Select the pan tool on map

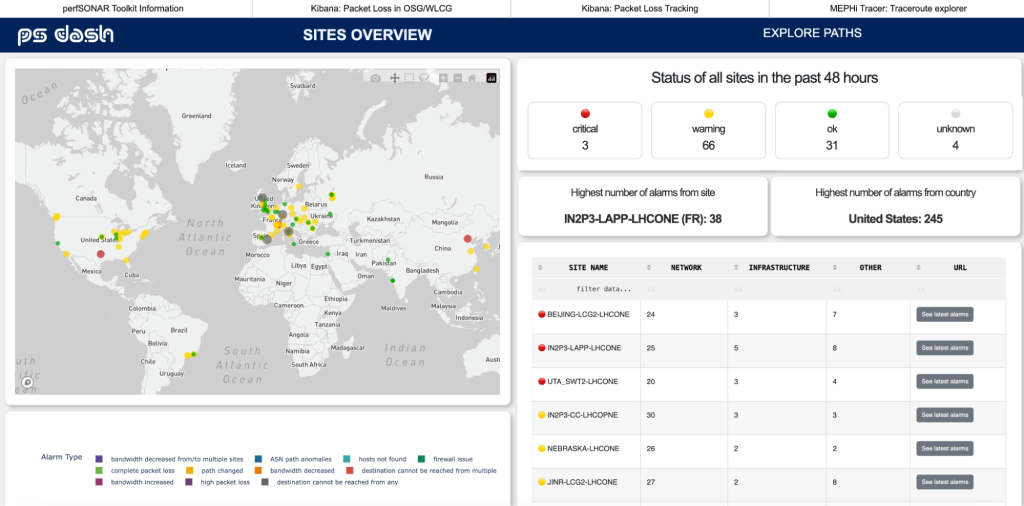tap(394, 78)
